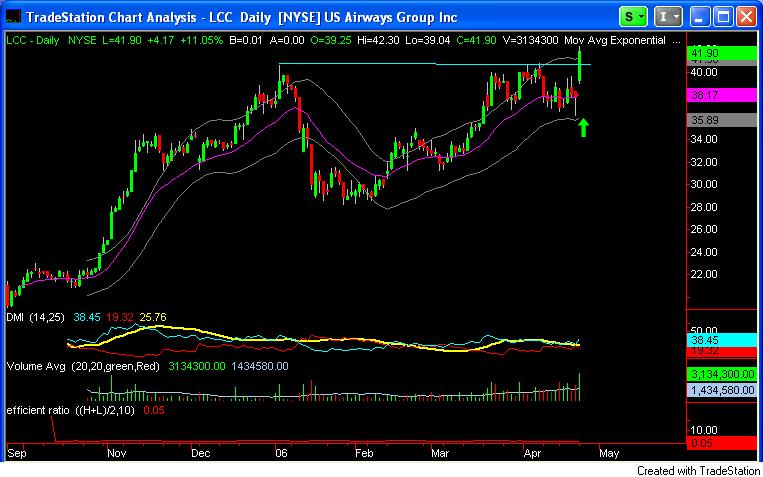Click the 'A=0.00' ask value
The image size is (763, 477).
click(x=287, y=40)
